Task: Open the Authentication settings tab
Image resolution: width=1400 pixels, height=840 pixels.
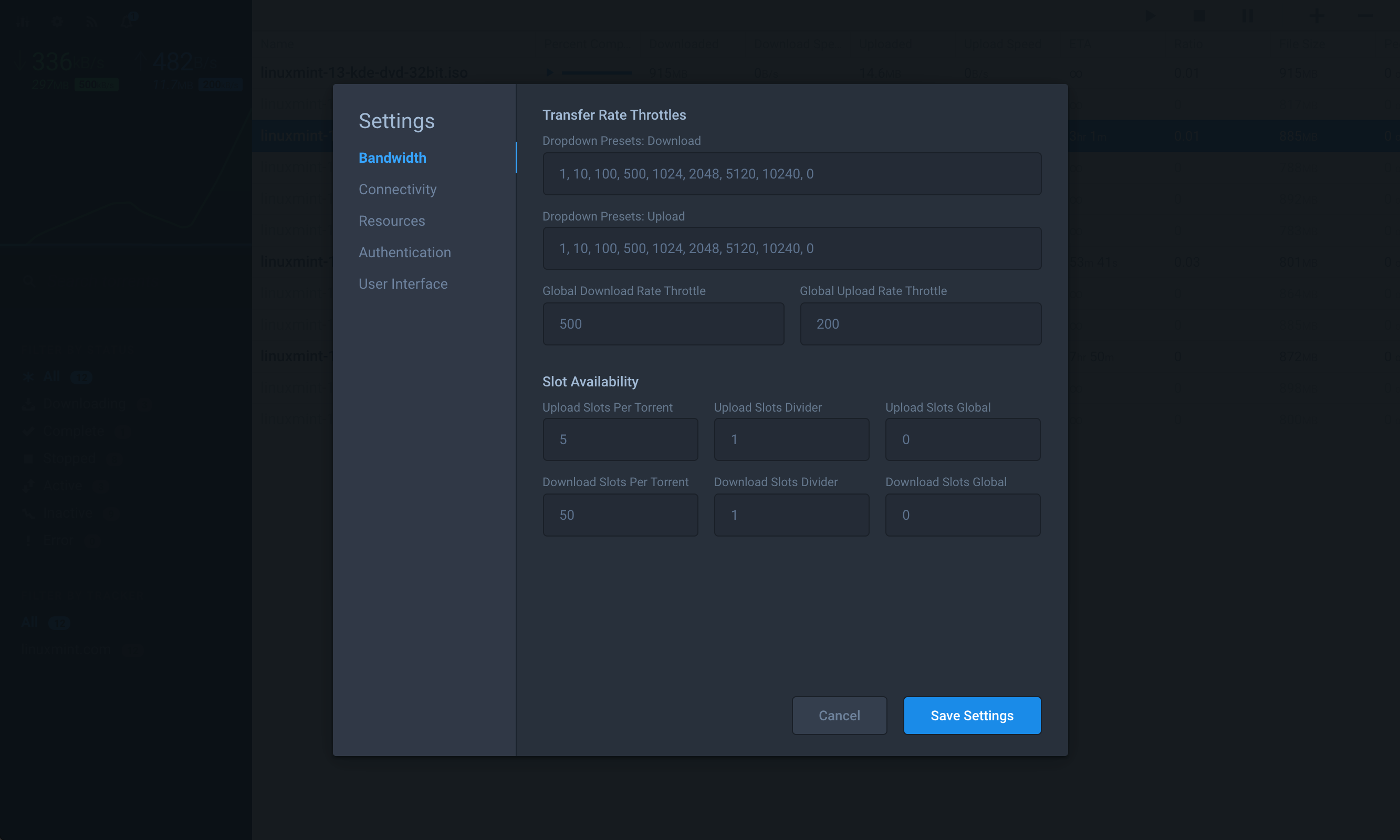Action: coord(405,253)
